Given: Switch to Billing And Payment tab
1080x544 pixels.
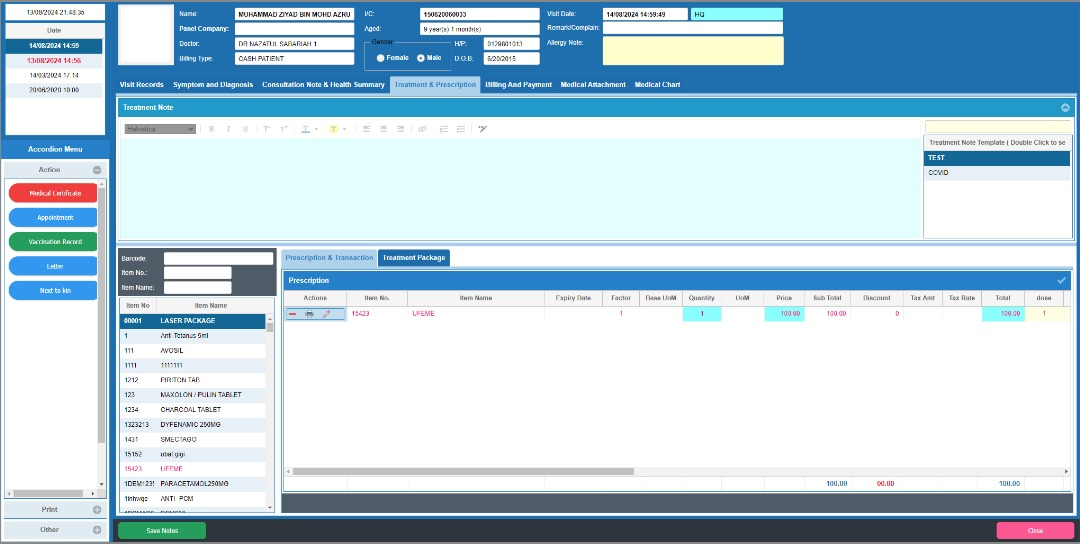Looking at the screenshot, I should pos(518,85).
